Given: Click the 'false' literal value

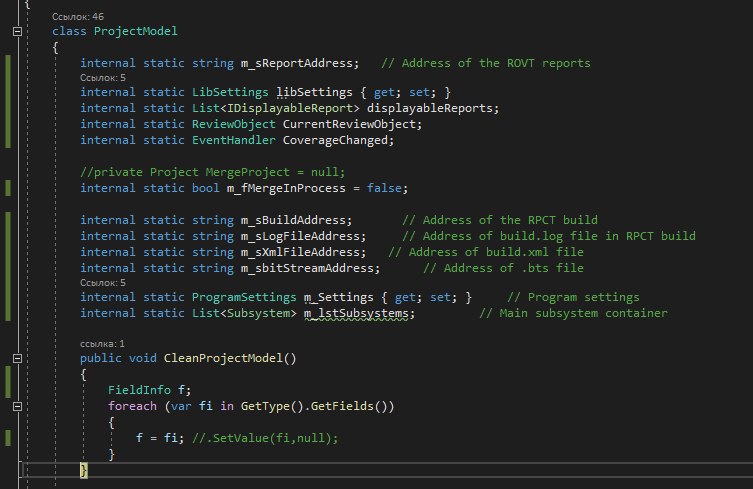Looking at the screenshot, I should [384, 188].
